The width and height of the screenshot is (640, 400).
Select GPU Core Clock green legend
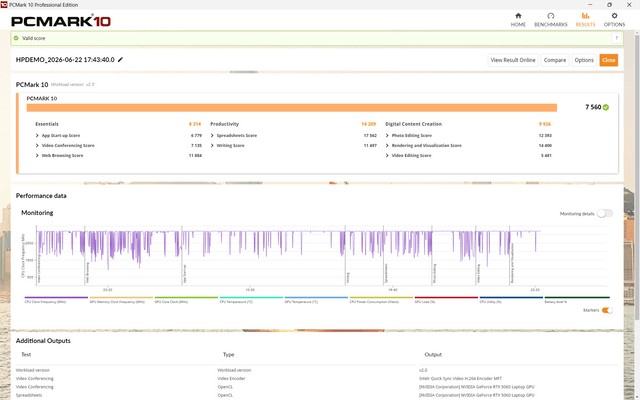coord(186,300)
